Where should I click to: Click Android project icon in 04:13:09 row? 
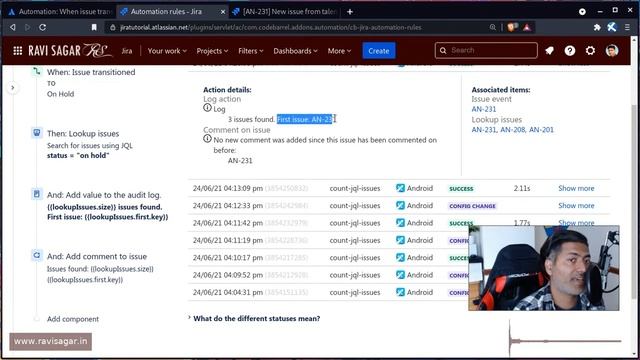click(x=400, y=188)
